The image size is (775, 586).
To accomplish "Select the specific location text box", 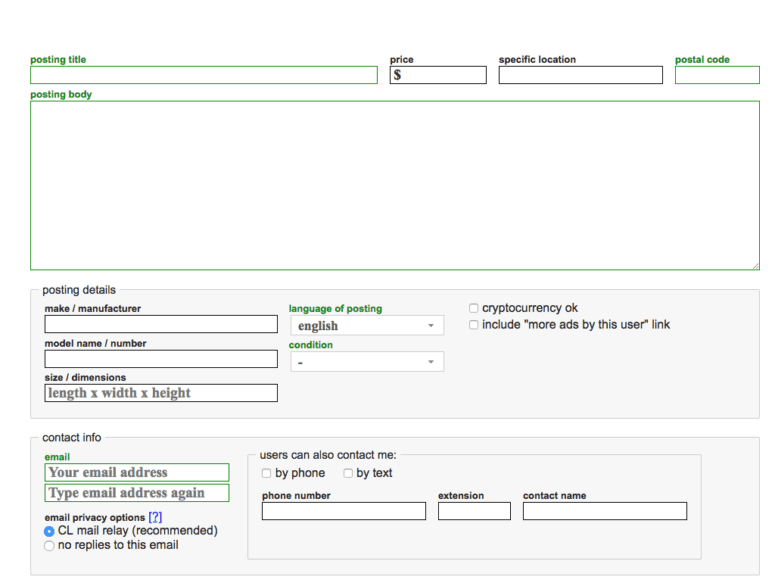I will [580, 75].
